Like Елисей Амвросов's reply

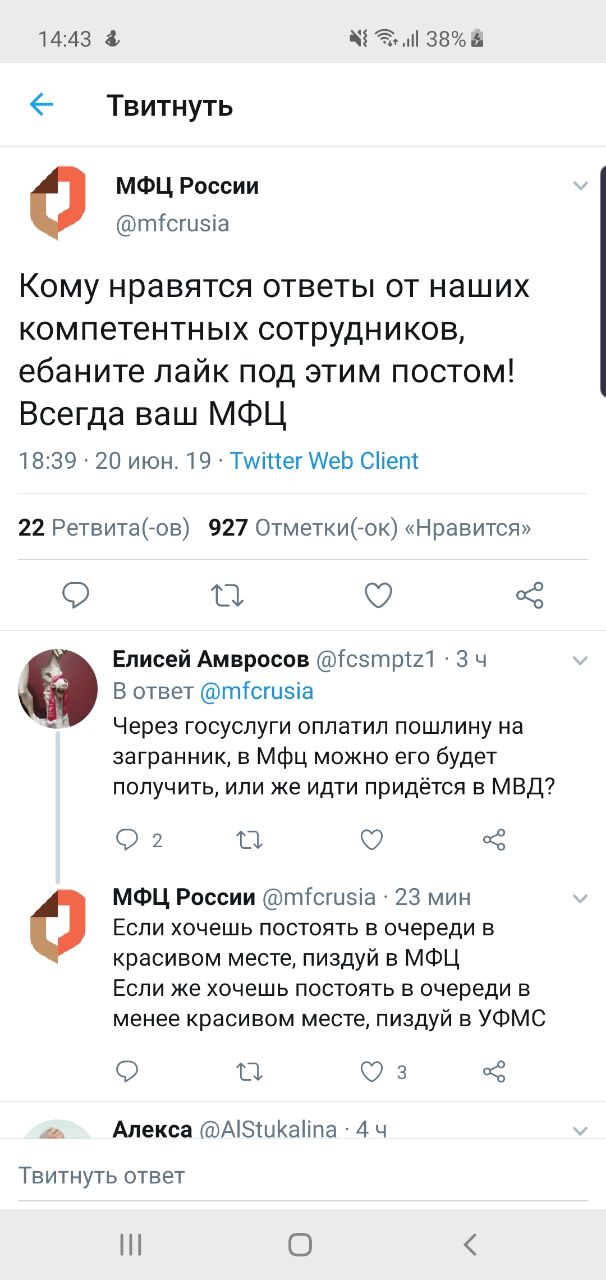pos(372,840)
